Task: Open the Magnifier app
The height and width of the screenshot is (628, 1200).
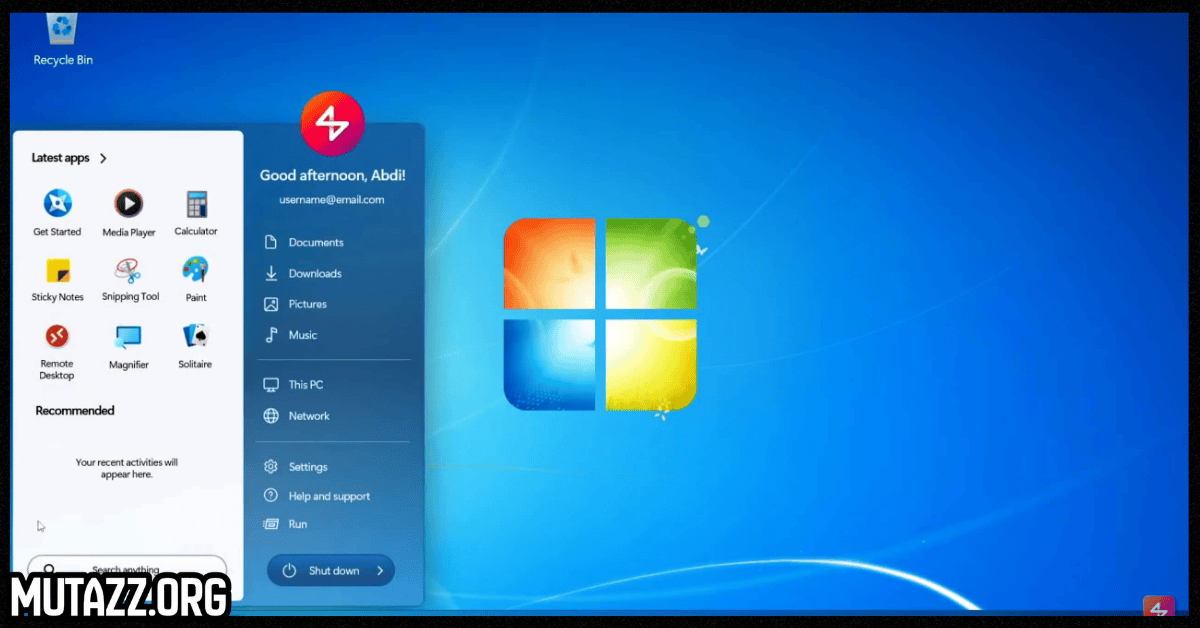Action: 128,337
